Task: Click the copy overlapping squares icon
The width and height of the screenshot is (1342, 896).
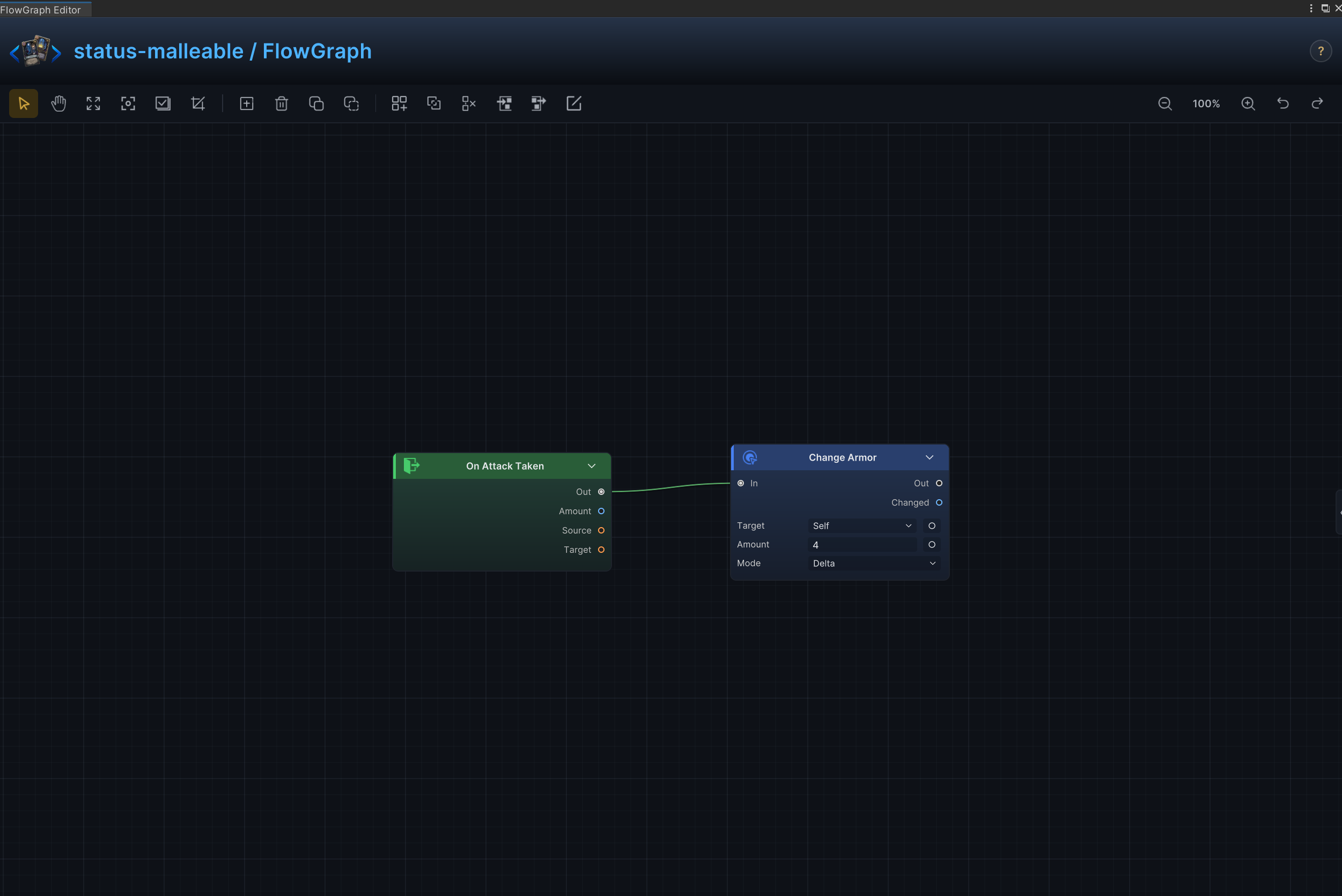Action: pyautogui.click(x=316, y=103)
